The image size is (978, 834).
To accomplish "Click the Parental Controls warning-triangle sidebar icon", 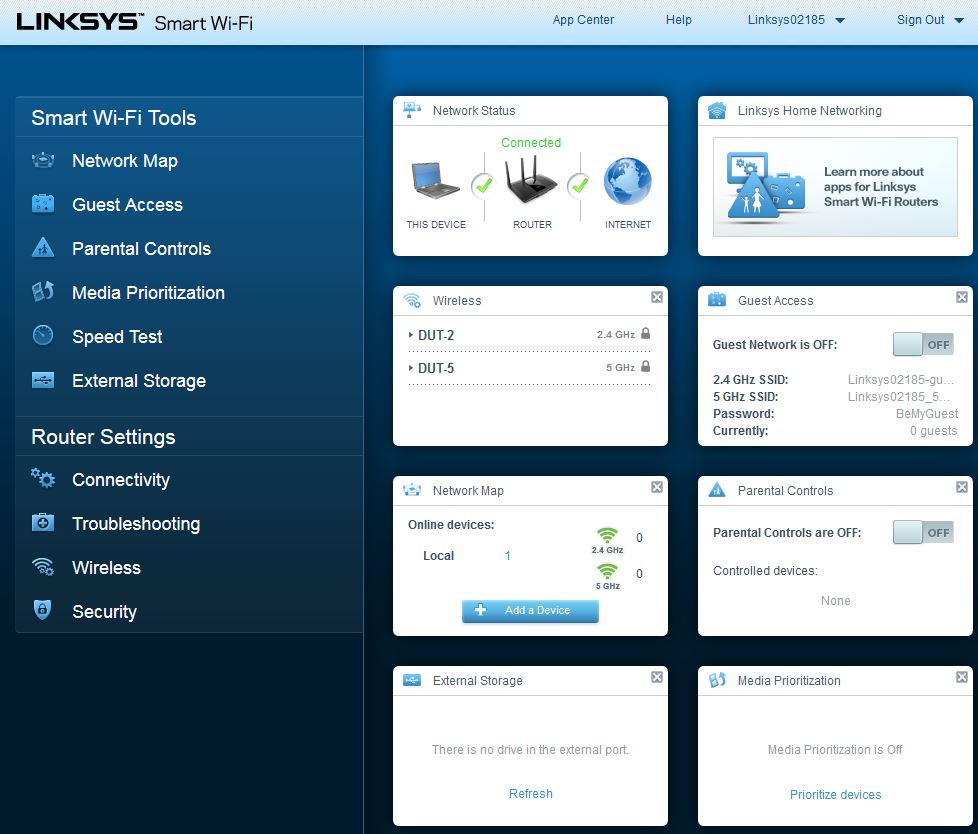I will [x=43, y=248].
